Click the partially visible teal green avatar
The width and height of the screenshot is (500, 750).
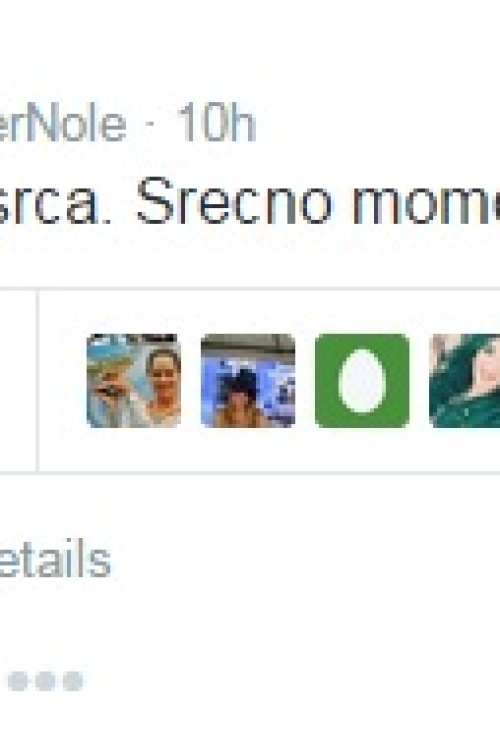click(465, 381)
